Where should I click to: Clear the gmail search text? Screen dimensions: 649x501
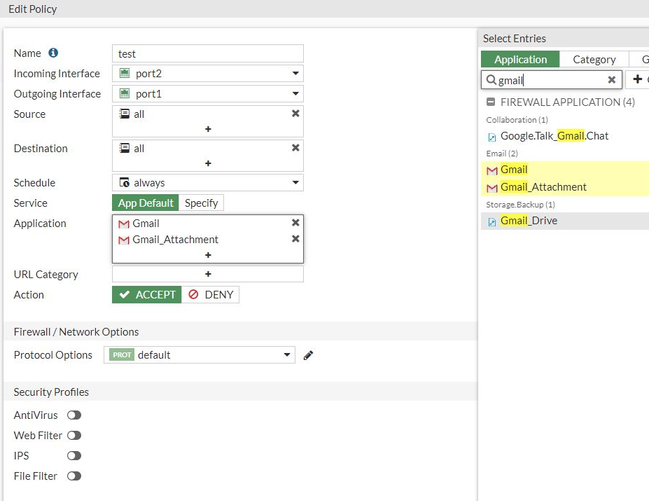coord(612,80)
